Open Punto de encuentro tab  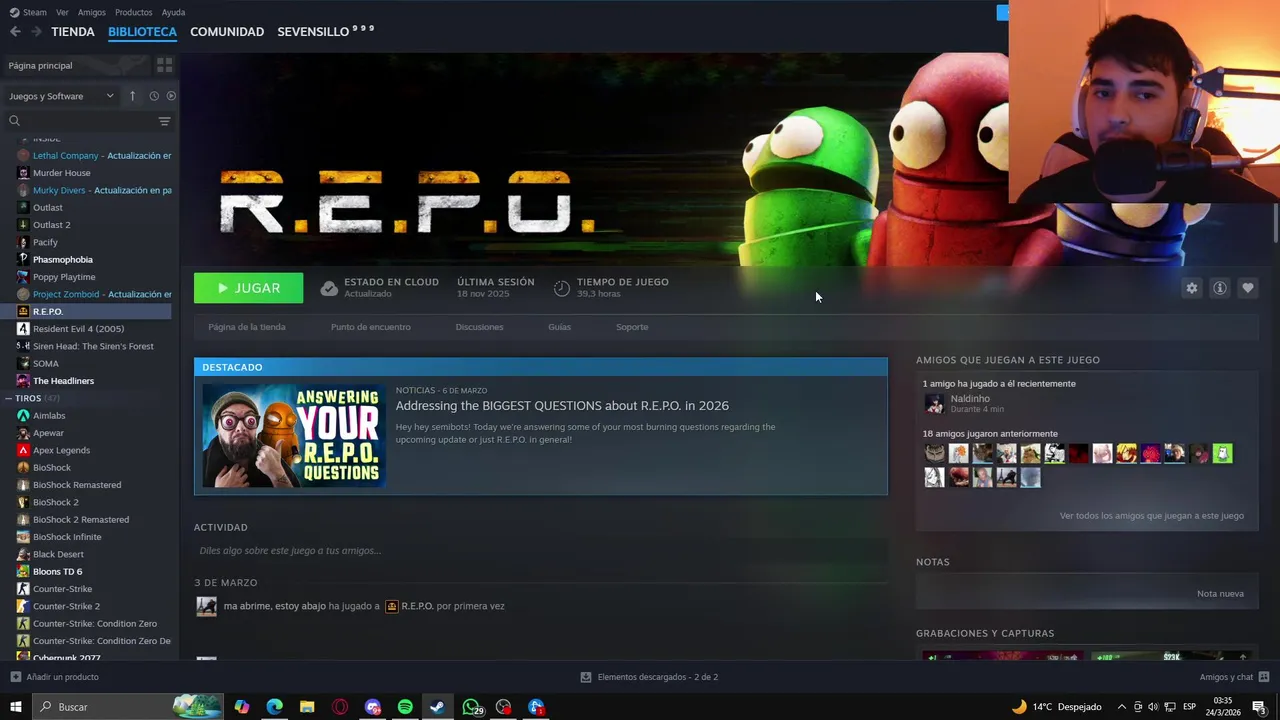pos(371,327)
